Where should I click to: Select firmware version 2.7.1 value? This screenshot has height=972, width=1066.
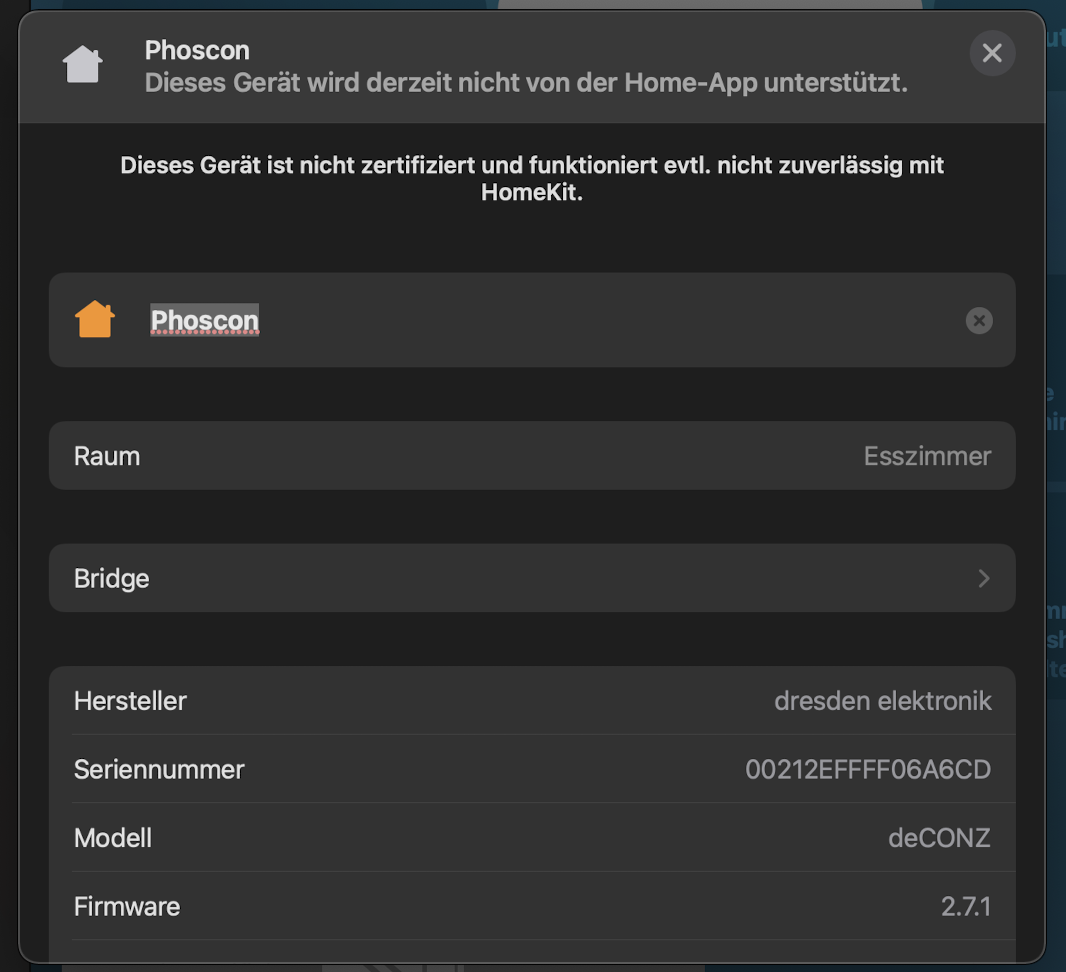(965, 907)
